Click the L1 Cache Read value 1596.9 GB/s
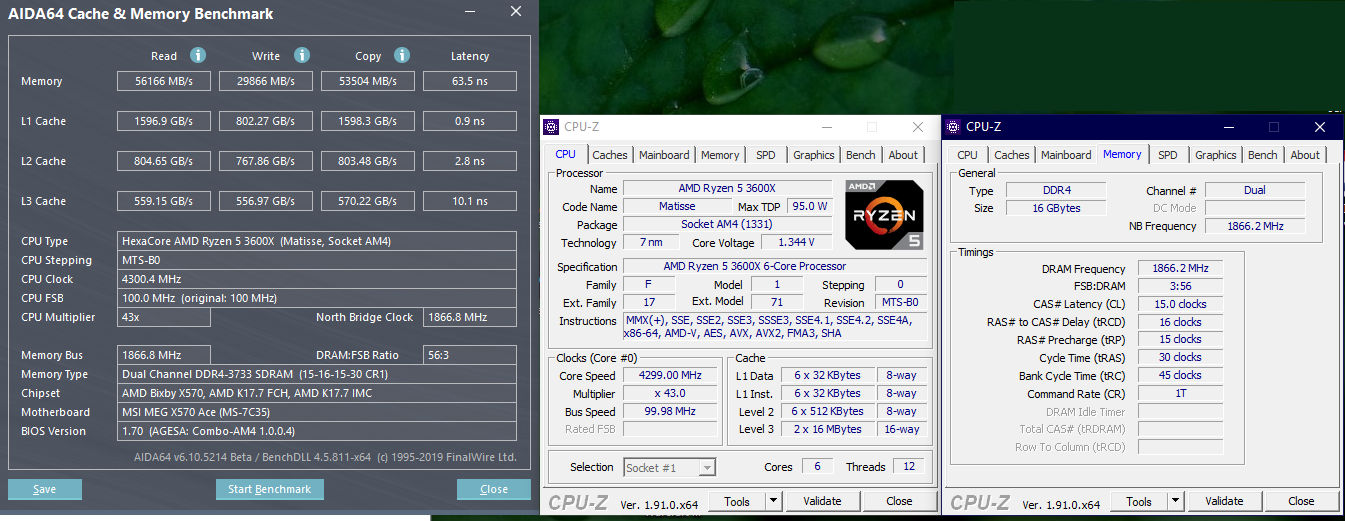 pos(164,121)
